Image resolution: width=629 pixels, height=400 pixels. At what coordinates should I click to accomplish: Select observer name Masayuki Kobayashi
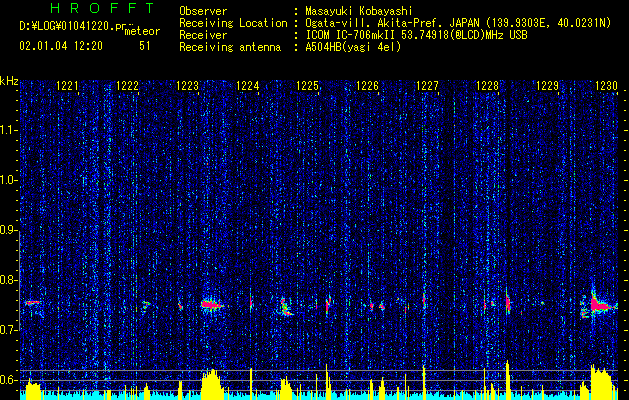tap(359, 11)
